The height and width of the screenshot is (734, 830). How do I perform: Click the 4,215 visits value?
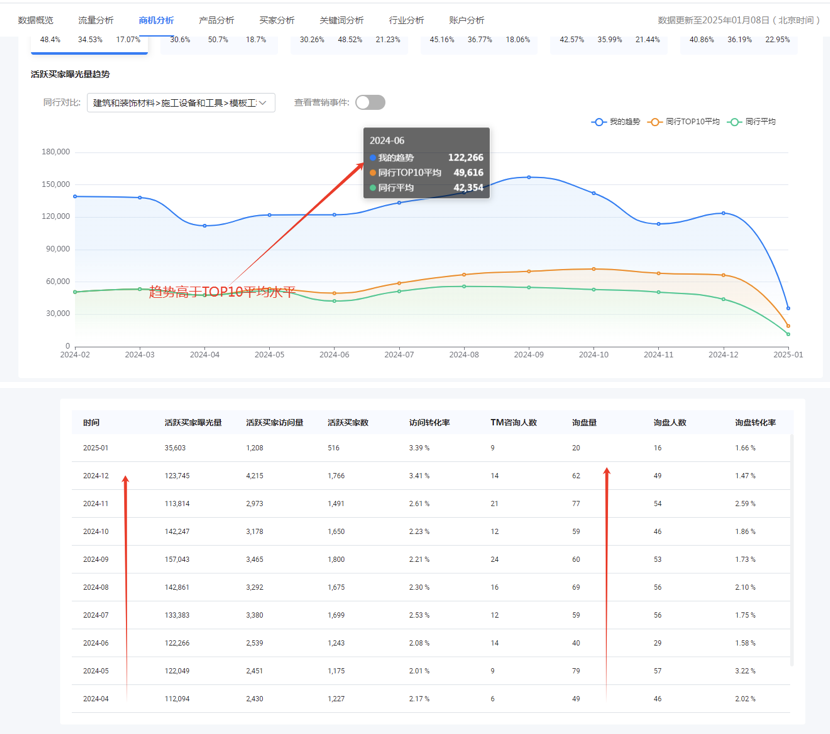click(255, 476)
